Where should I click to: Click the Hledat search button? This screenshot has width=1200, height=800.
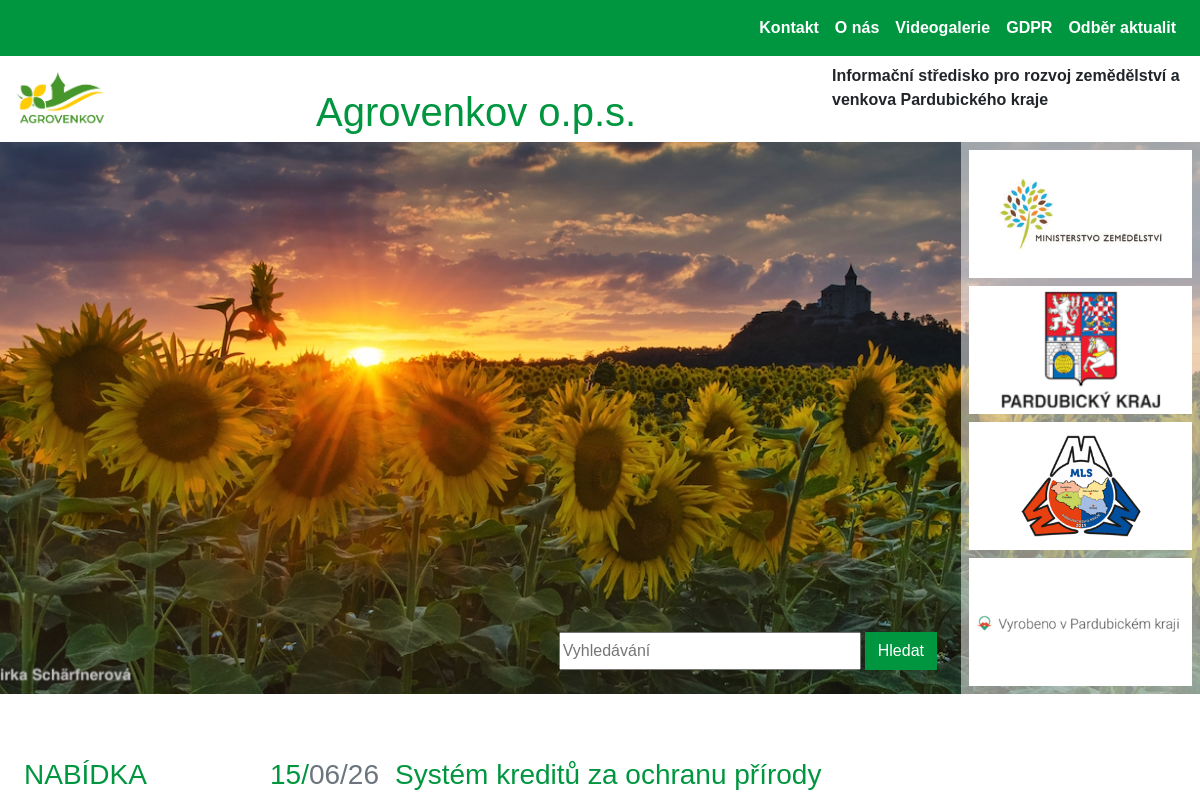pyautogui.click(x=901, y=651)
